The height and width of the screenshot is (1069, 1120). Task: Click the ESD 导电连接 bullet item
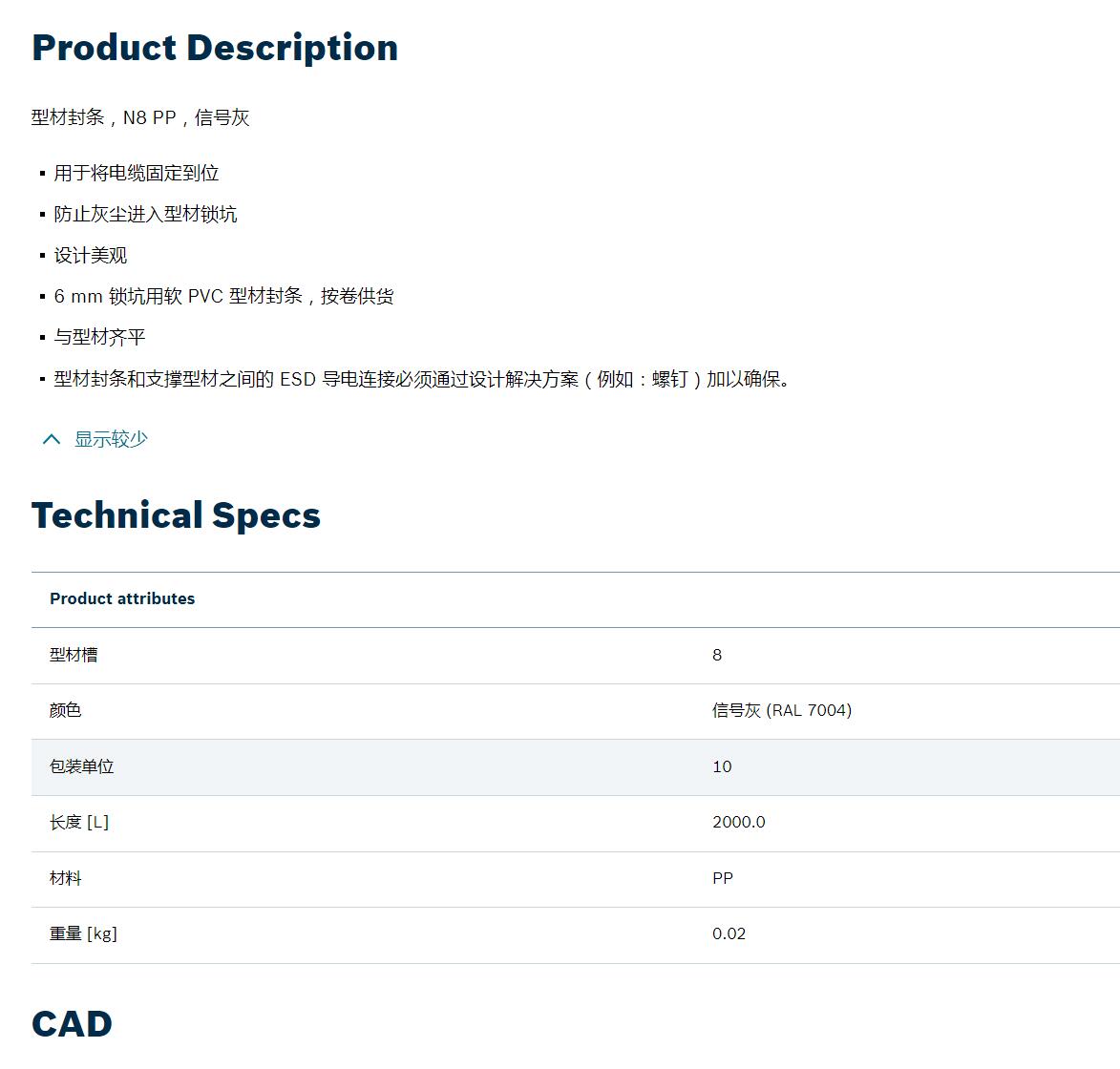[x=421, y=379]
